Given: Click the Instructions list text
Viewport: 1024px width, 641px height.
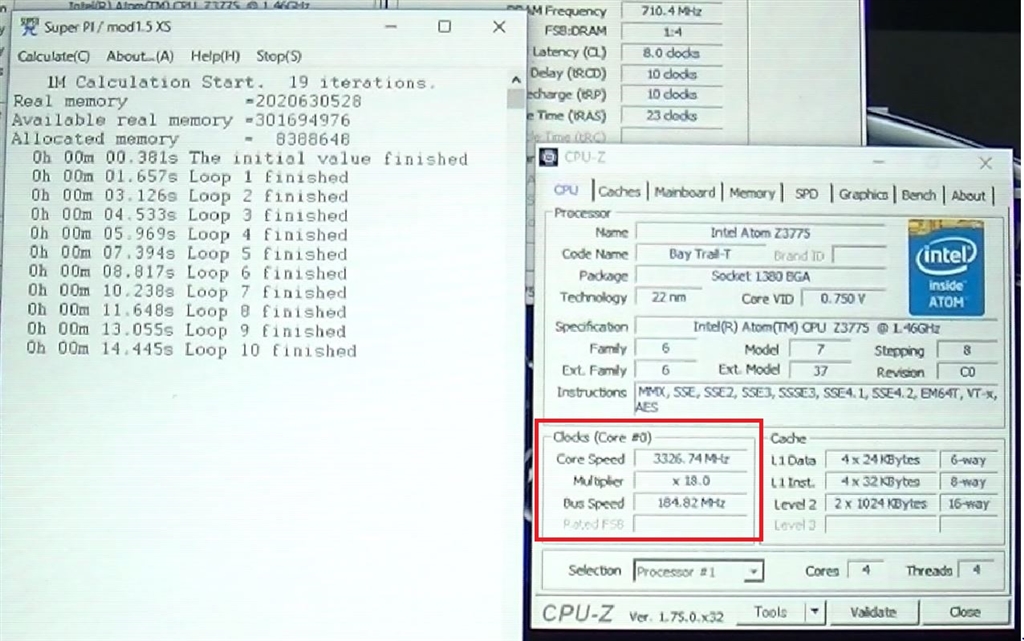Looking at the screenshot, I should (x=816, y=399).
